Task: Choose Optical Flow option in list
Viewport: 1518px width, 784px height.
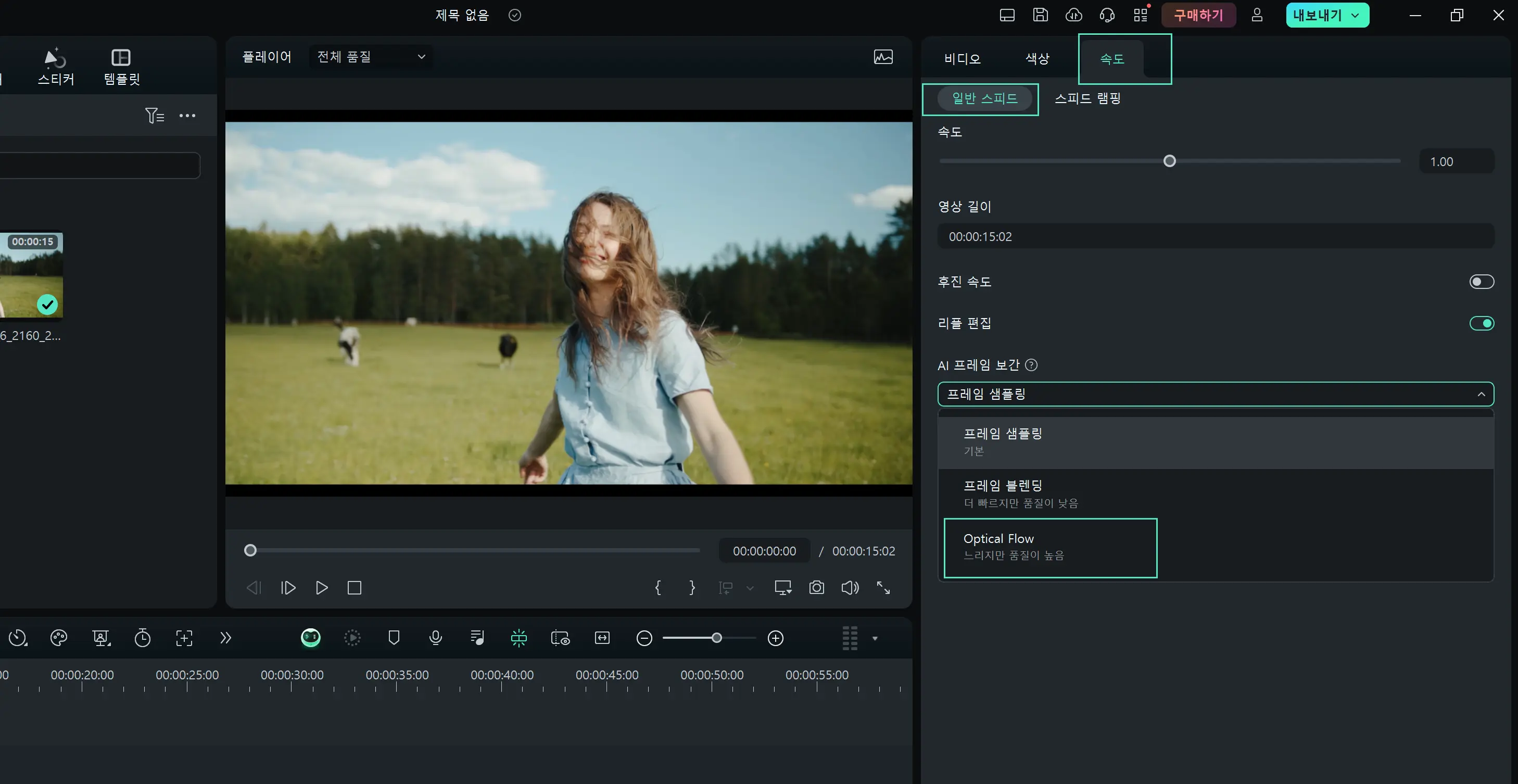Action: tap(1216, 547)
